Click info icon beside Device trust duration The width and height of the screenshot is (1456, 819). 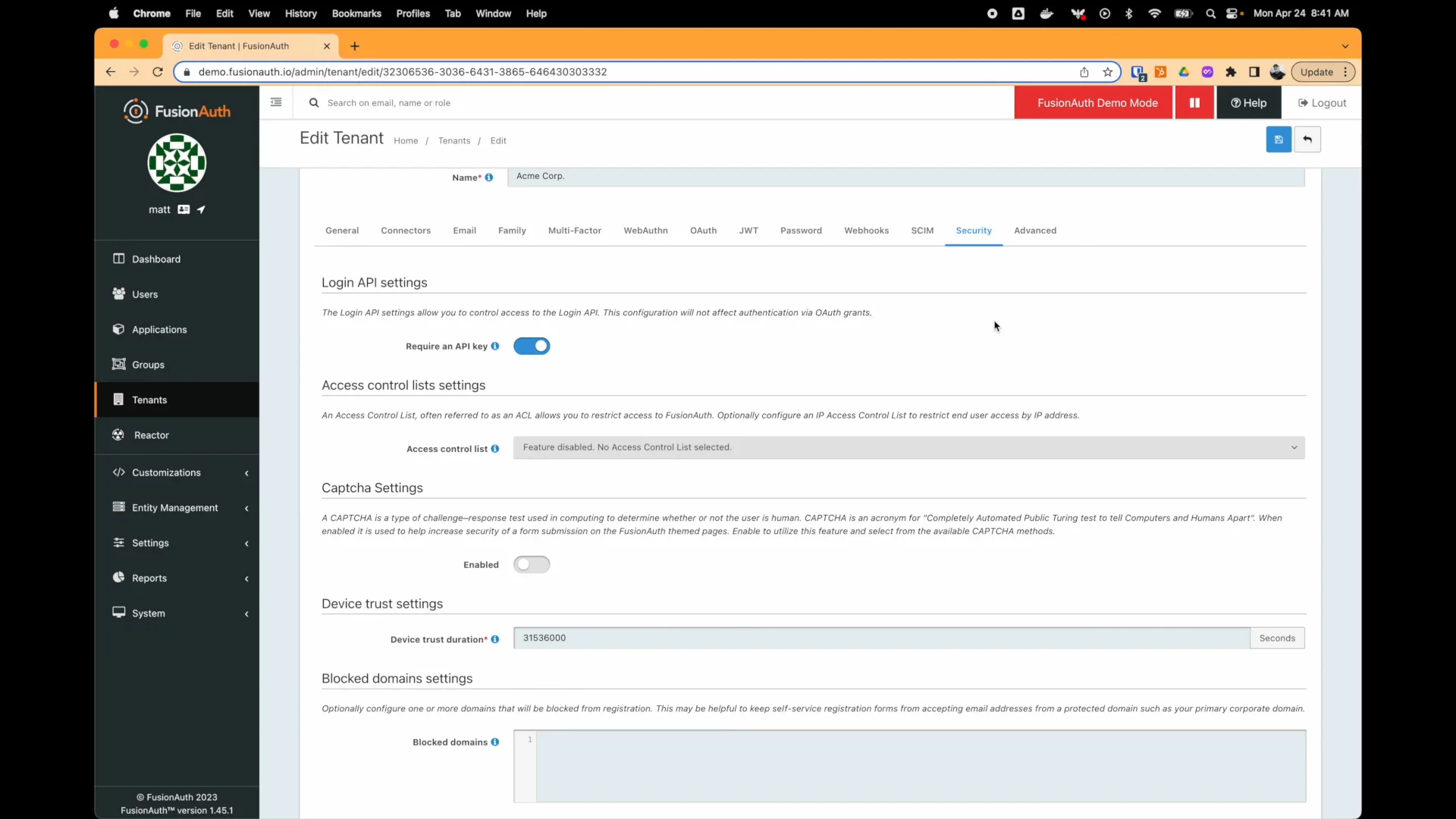click(495, 639)
